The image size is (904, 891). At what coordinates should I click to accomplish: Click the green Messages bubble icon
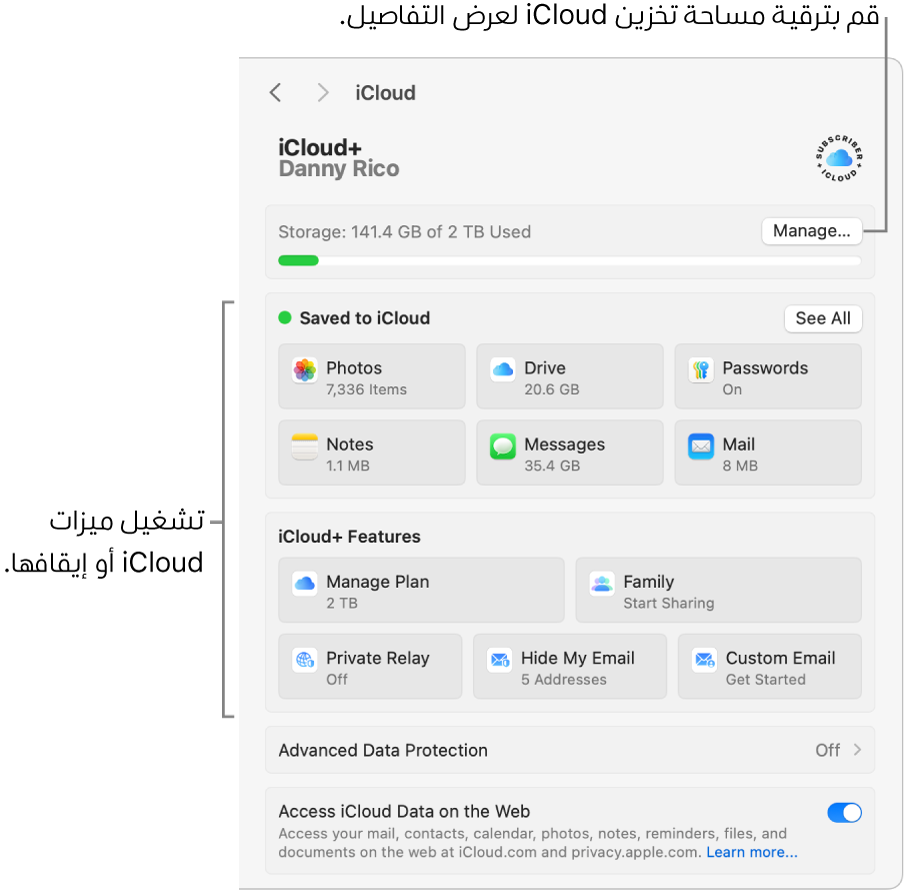[x=503, y=447]
